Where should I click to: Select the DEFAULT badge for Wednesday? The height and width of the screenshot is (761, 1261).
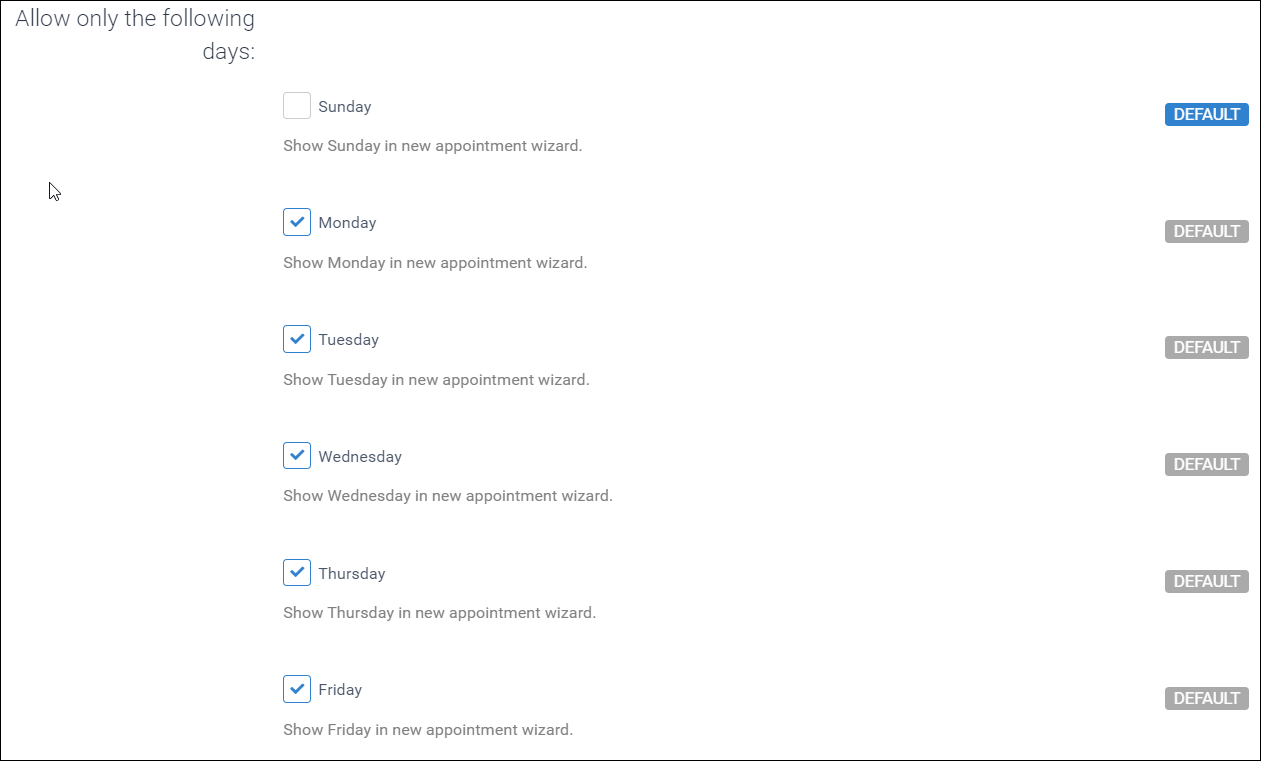click(x=1206, y=464)
